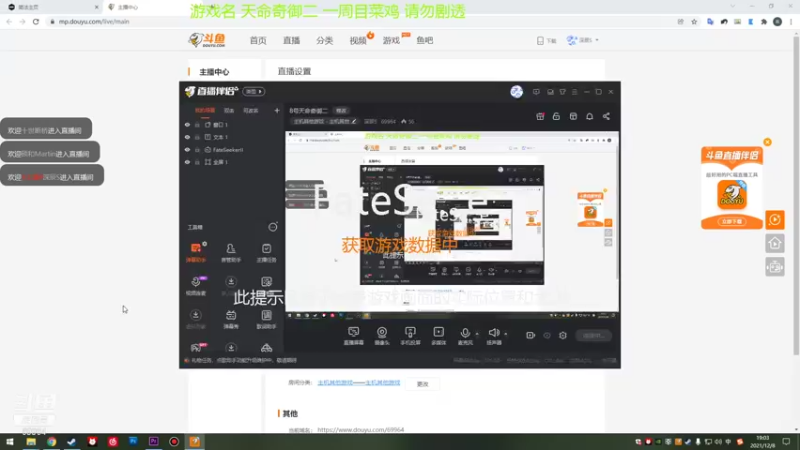Toggle visibility of the 全屏1 source
The image size is (800, 450).
point(187,162)
